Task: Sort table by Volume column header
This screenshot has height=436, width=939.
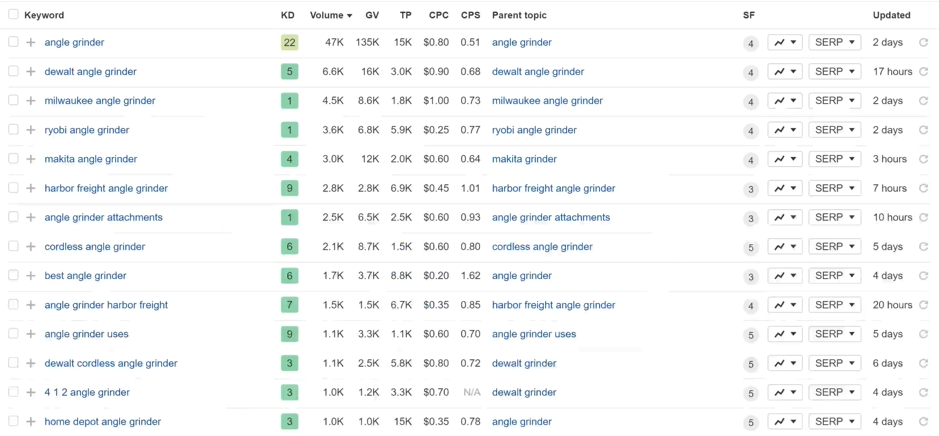Action: 331,15
